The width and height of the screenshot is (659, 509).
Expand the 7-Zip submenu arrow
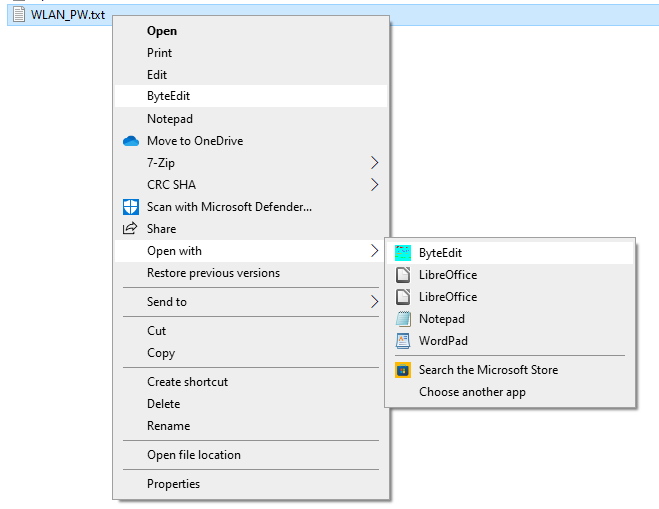pos(374,163)
